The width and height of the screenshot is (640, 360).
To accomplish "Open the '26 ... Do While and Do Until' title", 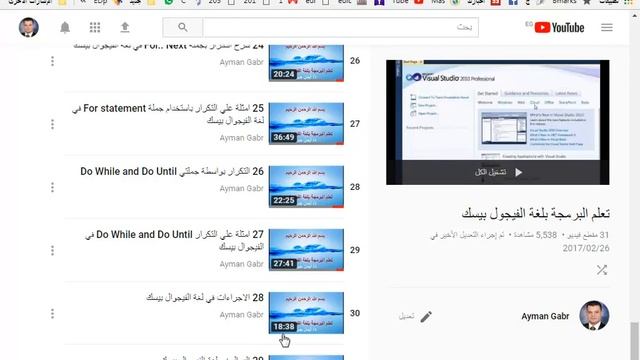I will 172,171.
